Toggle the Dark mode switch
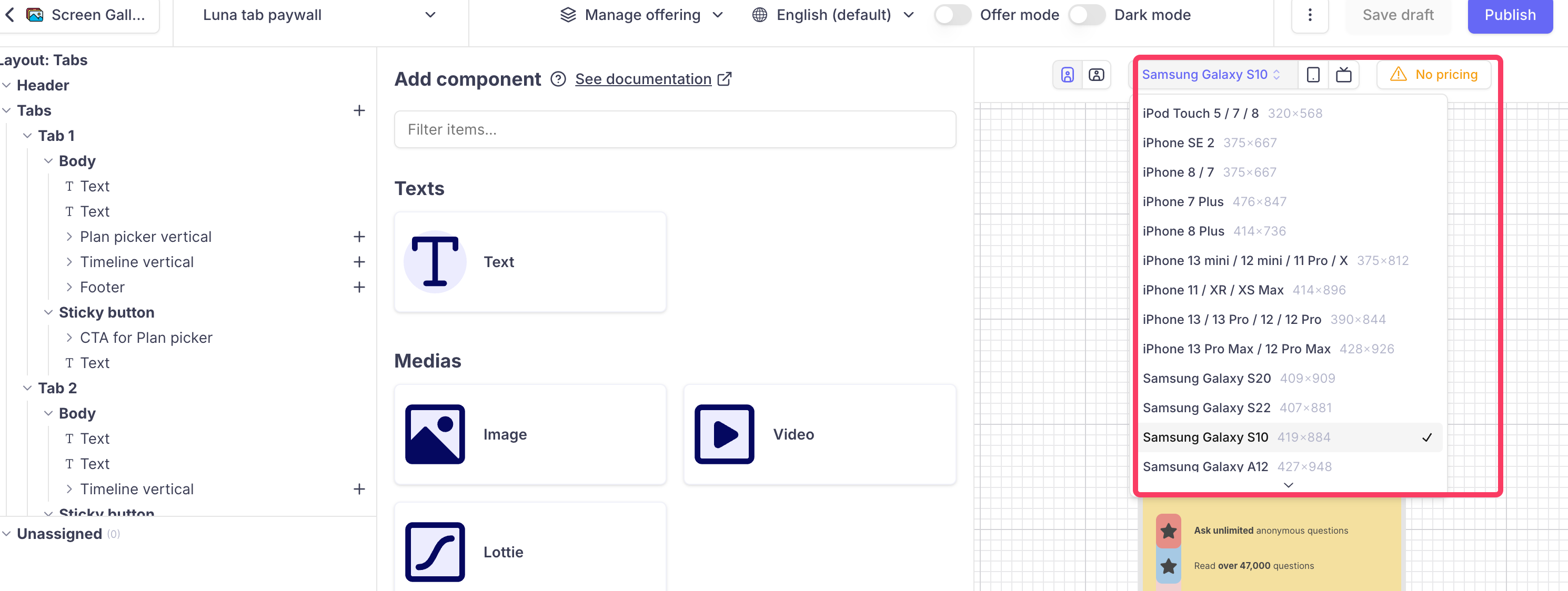Image resolution: width=1568 pixels, height=591 pixels. [1087, 15]
